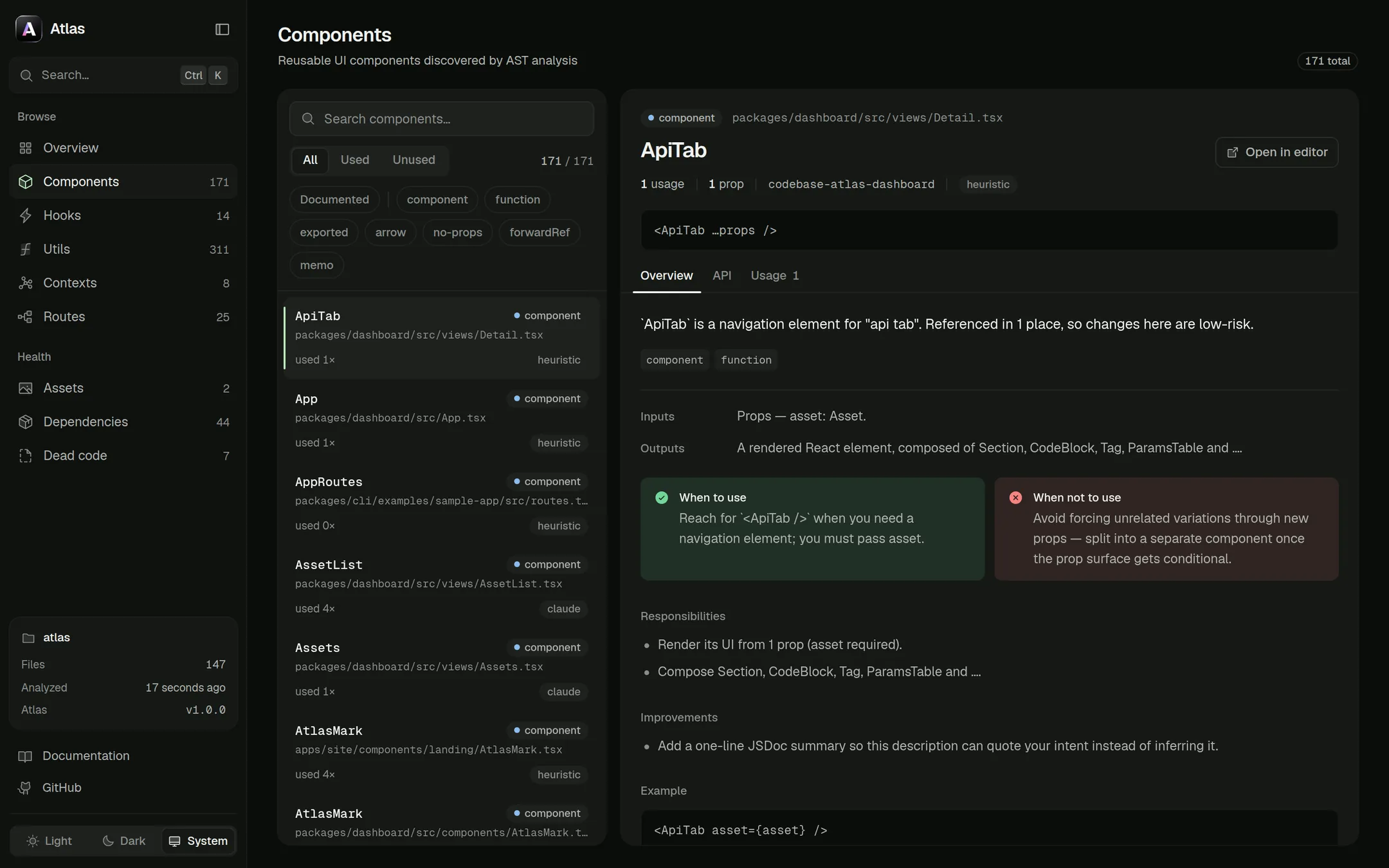This screenshot has height=868, width=1389.
Task: Click the 171 total badge
Action: pos(1327,61)
